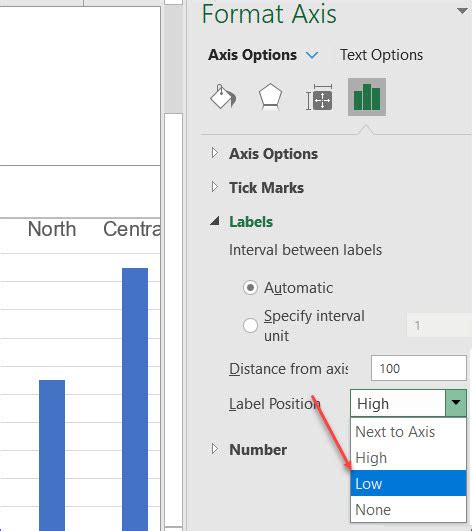The image size is (472, 531).
Task: Open the Fill & Line paint bucket icon
Action: coord(223,97)
